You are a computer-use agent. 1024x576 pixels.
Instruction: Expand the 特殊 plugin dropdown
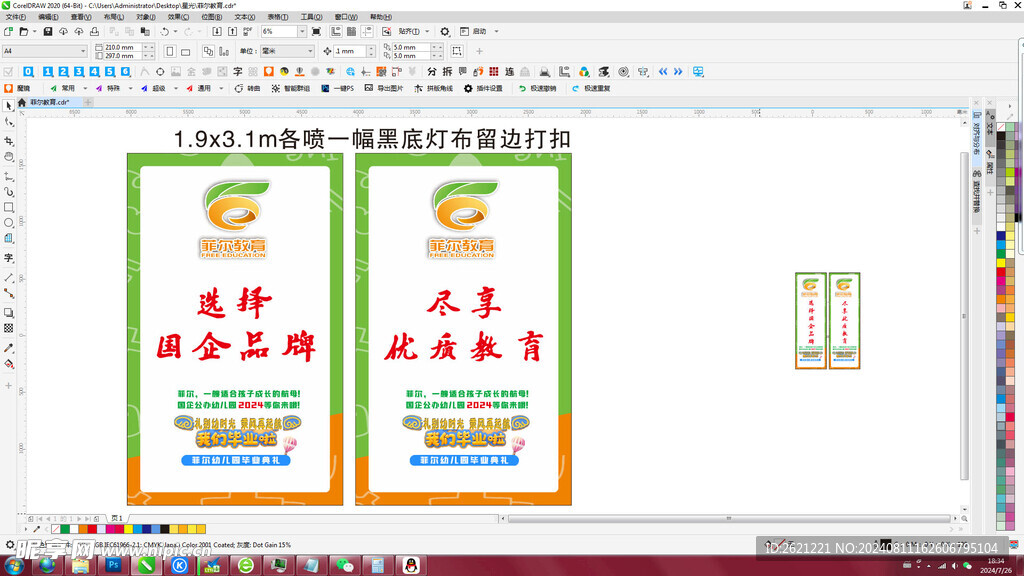(131, 88)
